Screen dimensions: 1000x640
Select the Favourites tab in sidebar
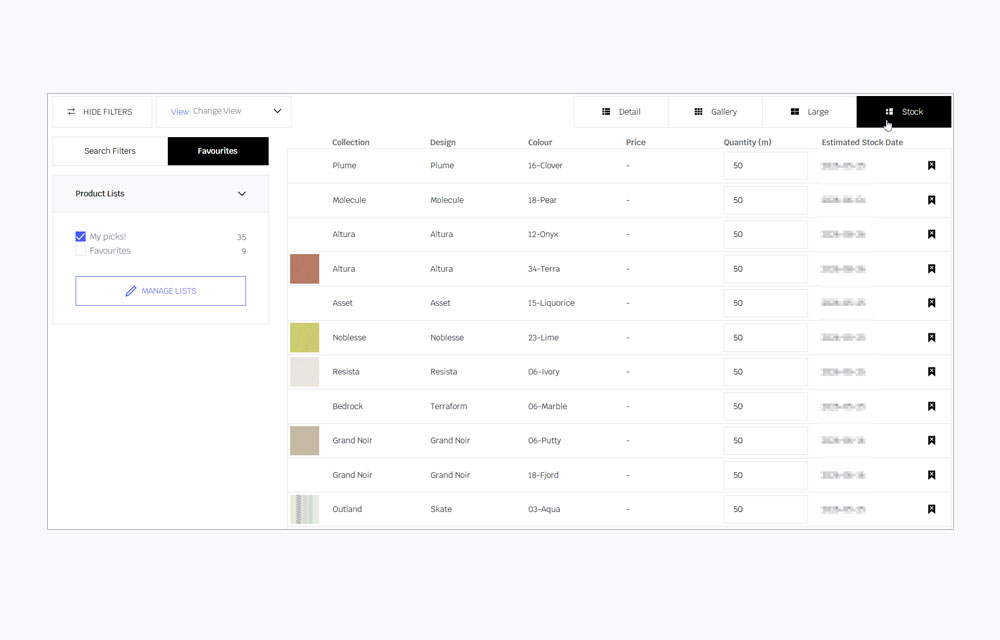217,151
